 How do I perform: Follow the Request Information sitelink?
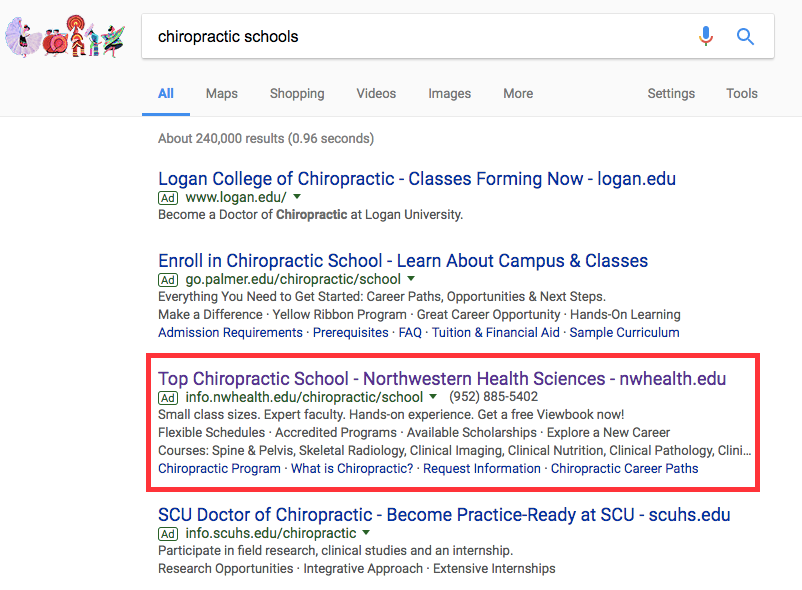point(482,469)
